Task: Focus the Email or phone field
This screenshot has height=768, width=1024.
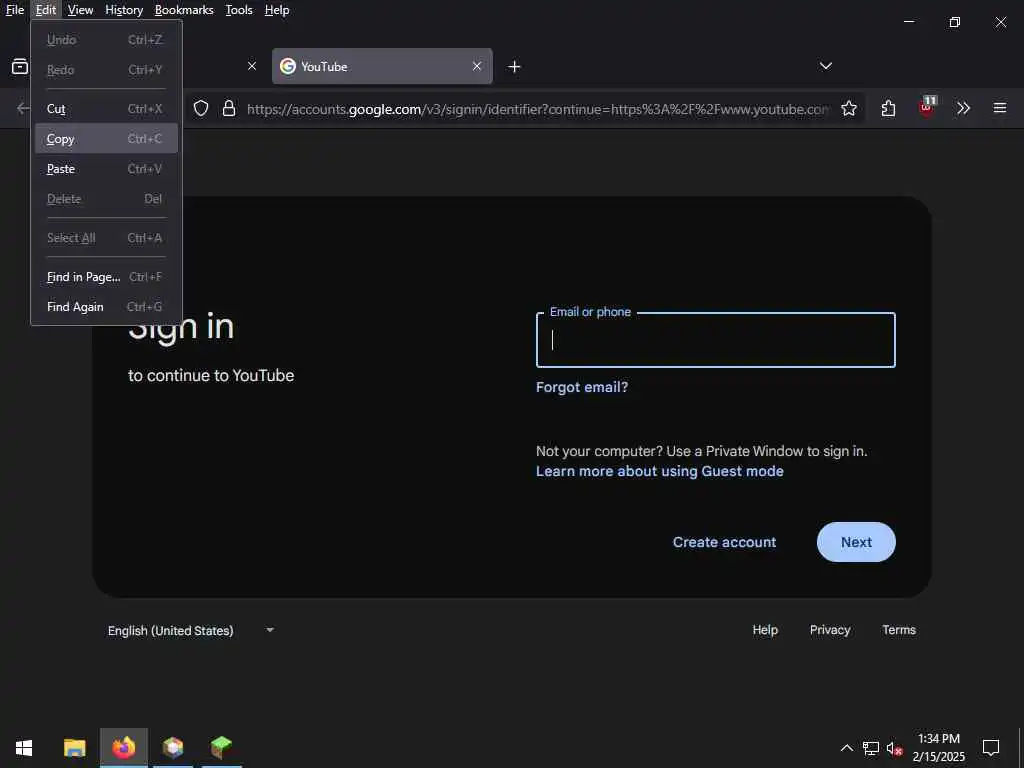Action: pos(715,340)
